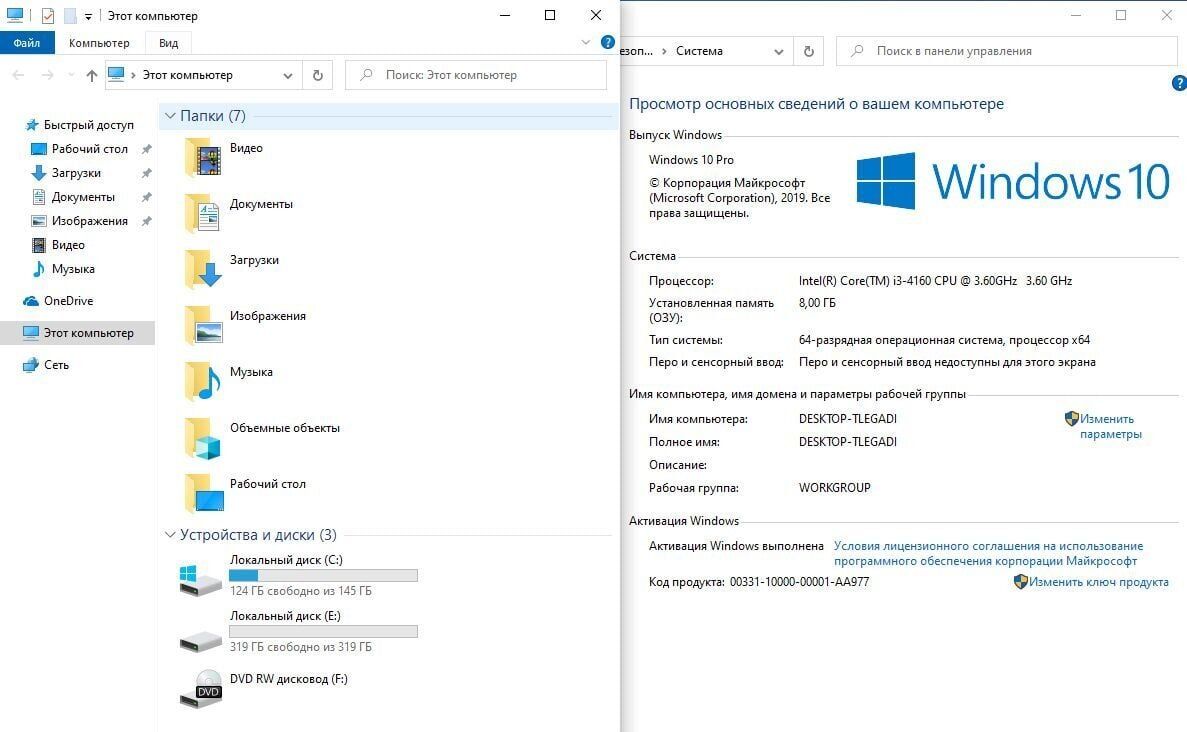The image size is (1187, 732).
Task: Click Изменить ключ продукта link
Action: [x=1098, y=581]
